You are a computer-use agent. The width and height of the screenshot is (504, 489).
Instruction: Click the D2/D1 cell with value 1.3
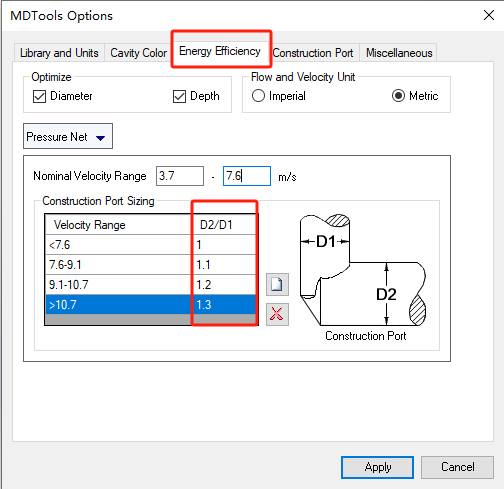(224, 305)
